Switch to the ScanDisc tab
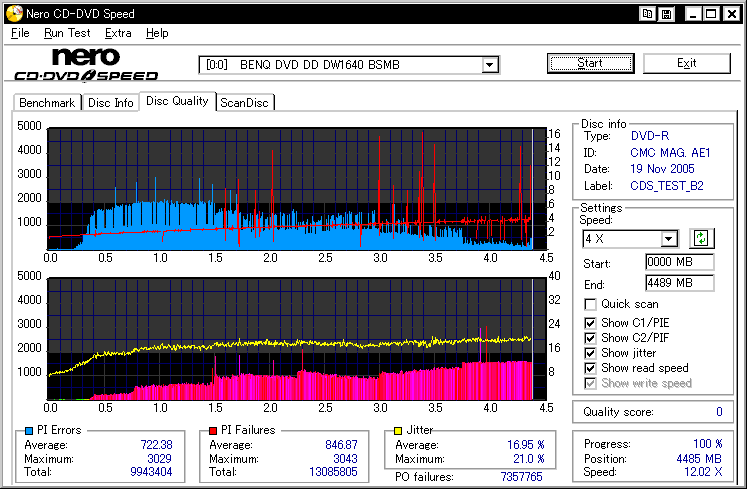The height and width of the screenshot is (489, 747). [x=245, y=102]
